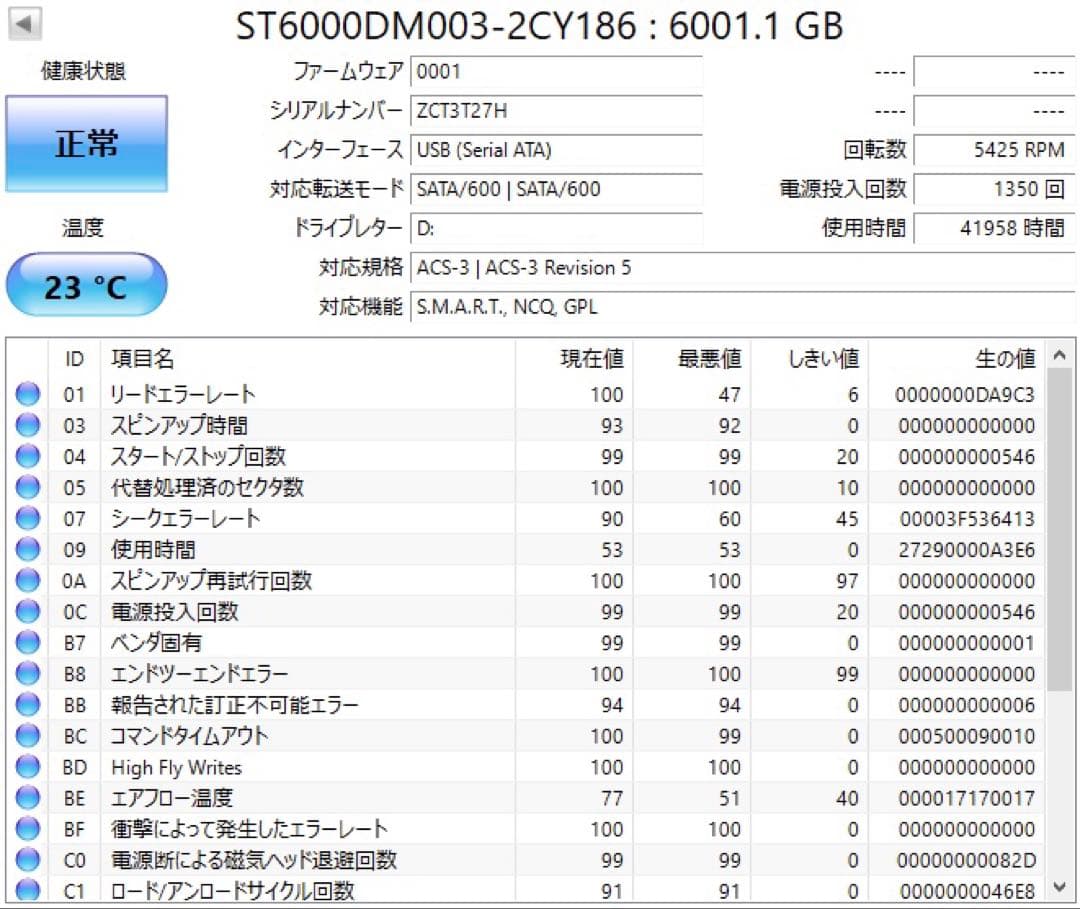This screenshot has width=1080, height=909.
Task: Click the temperature badge showing 23 °C
Action: point(86,284)
